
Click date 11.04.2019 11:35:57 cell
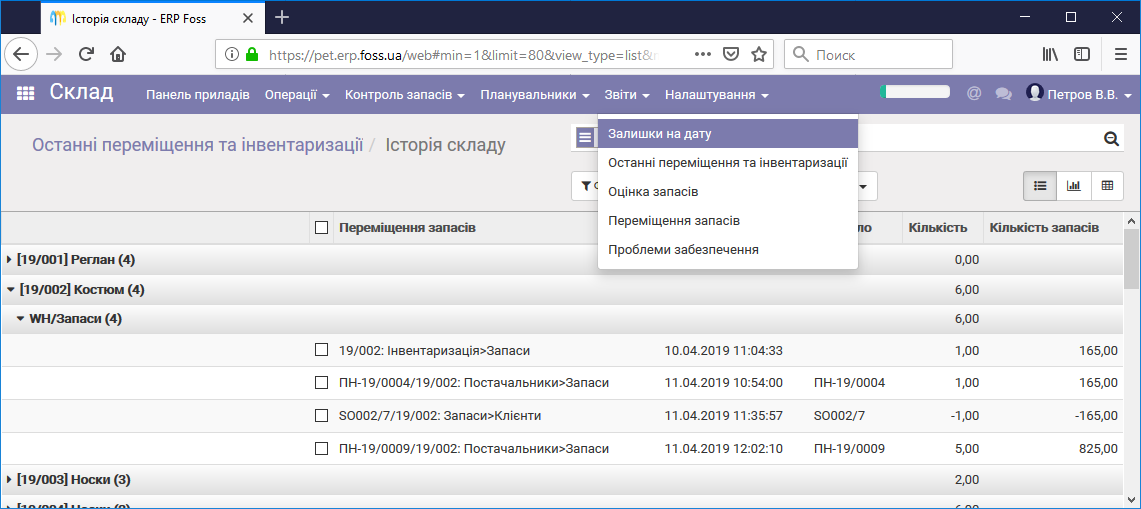click(x=723, y=416)
